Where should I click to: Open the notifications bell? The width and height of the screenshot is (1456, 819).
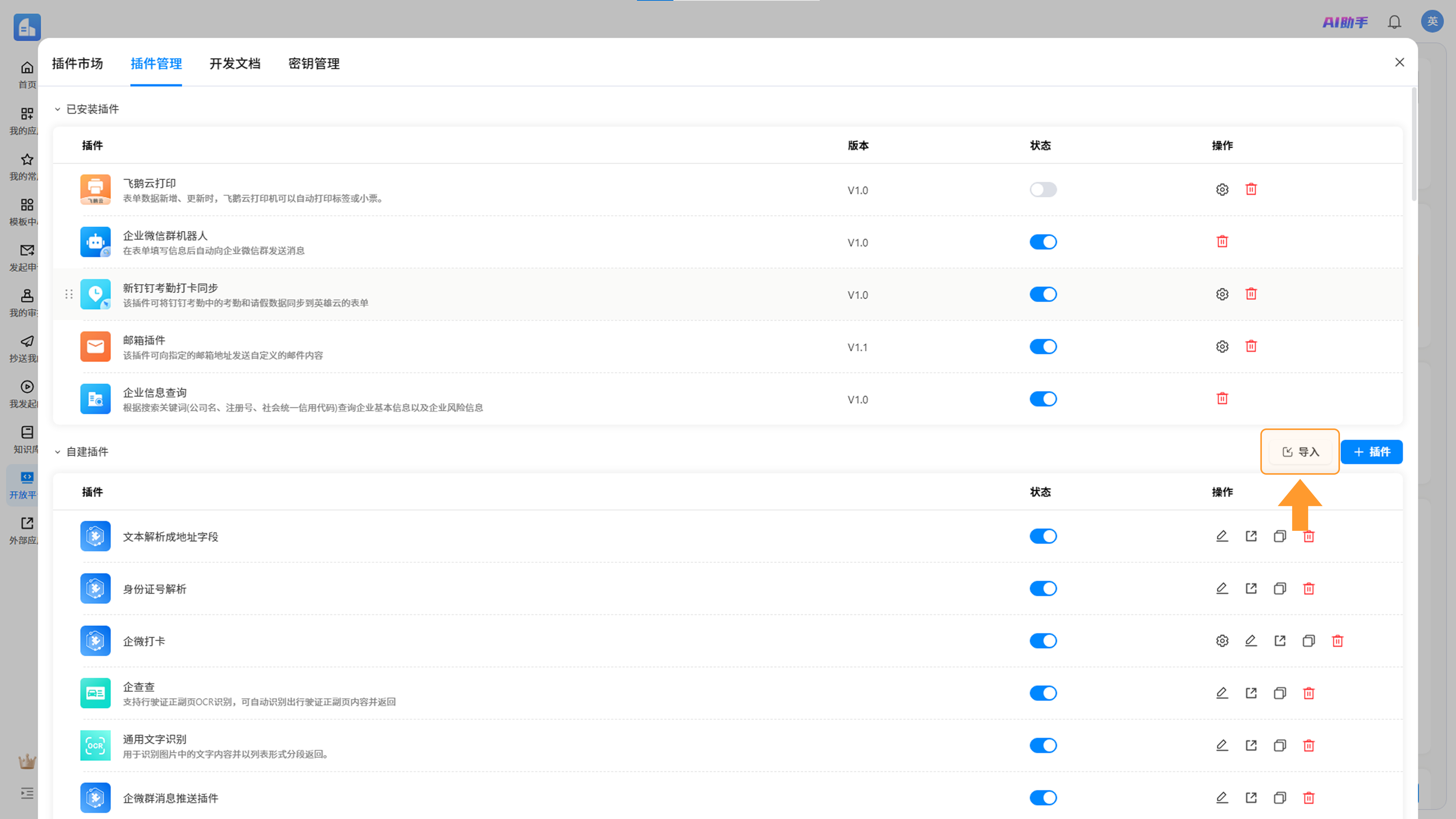click(x=1395, y=22)
